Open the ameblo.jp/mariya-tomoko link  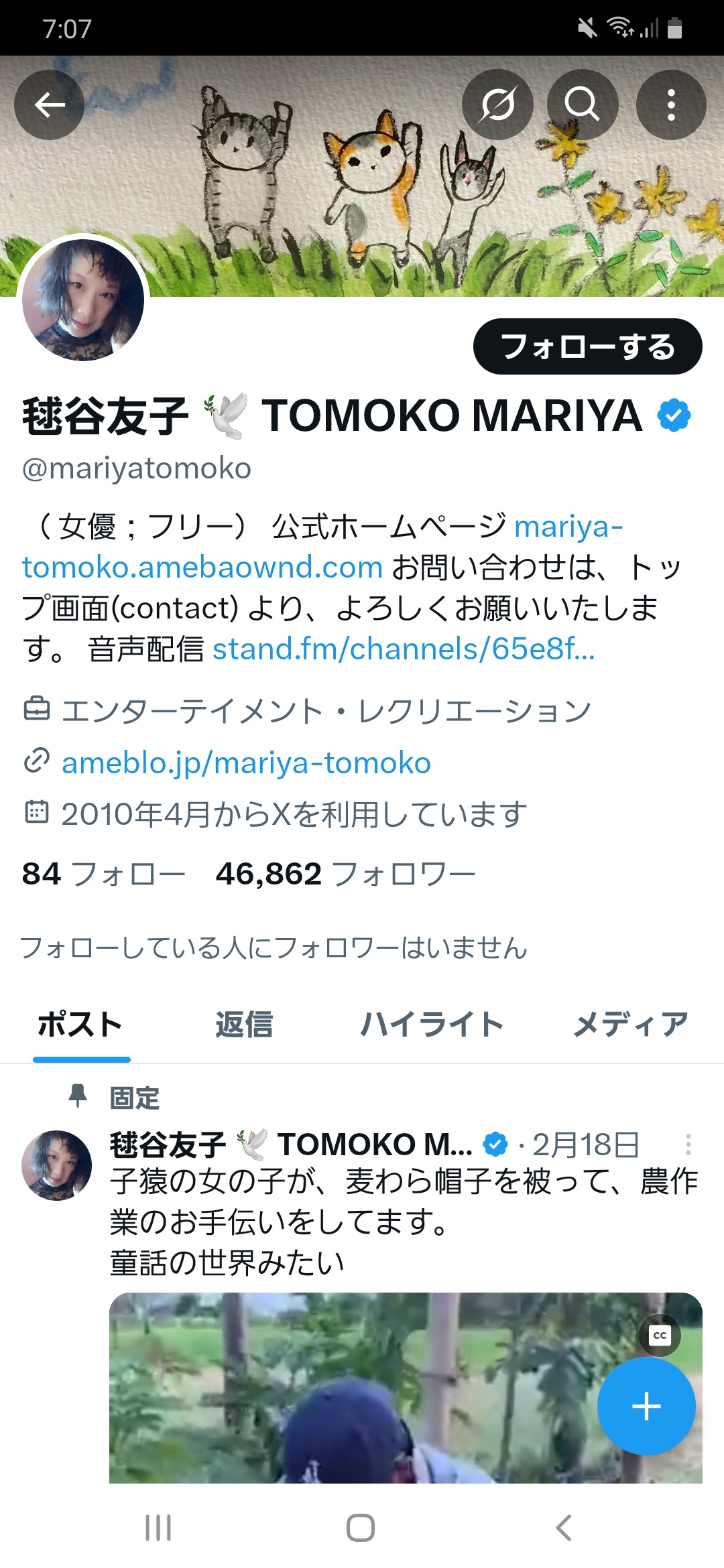point(246,763)
